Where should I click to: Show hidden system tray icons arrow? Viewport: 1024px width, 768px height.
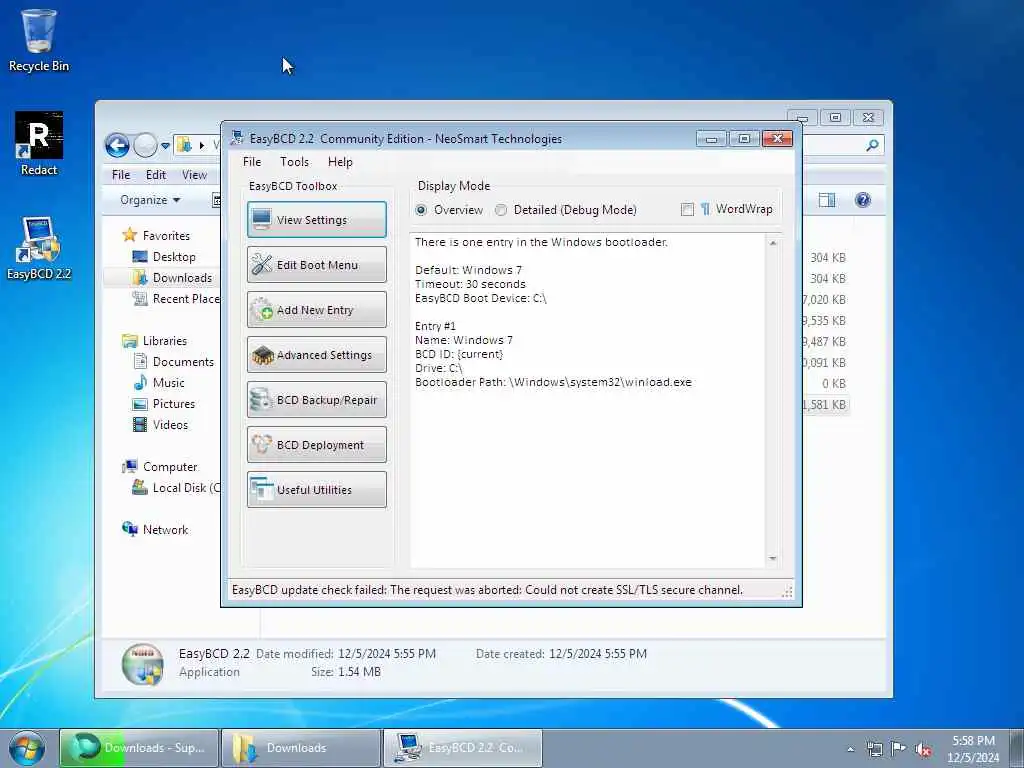pos(850,750)
